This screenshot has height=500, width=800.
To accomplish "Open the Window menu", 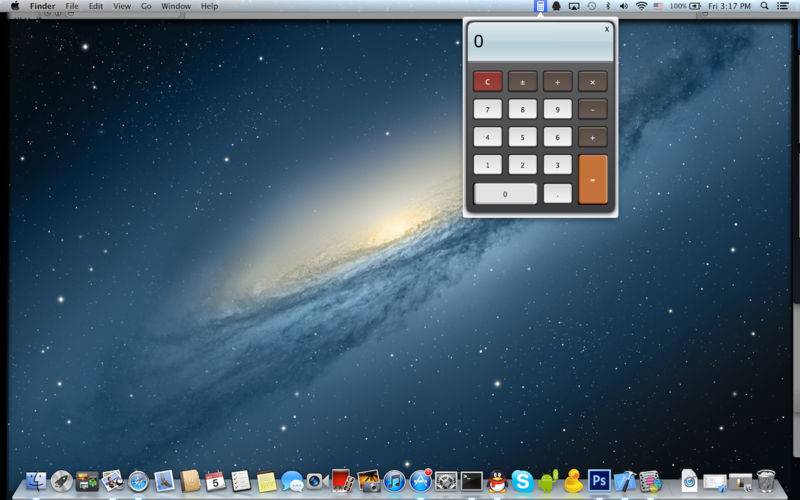I will click(x=176, y=6).
